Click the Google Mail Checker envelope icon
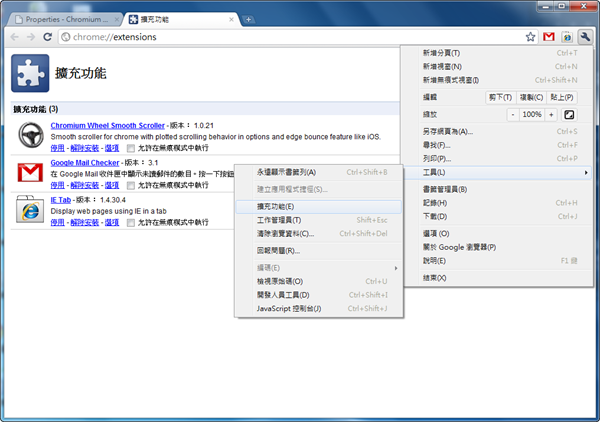The height and width of the screenshot is (422, 600). coord(30,173)
